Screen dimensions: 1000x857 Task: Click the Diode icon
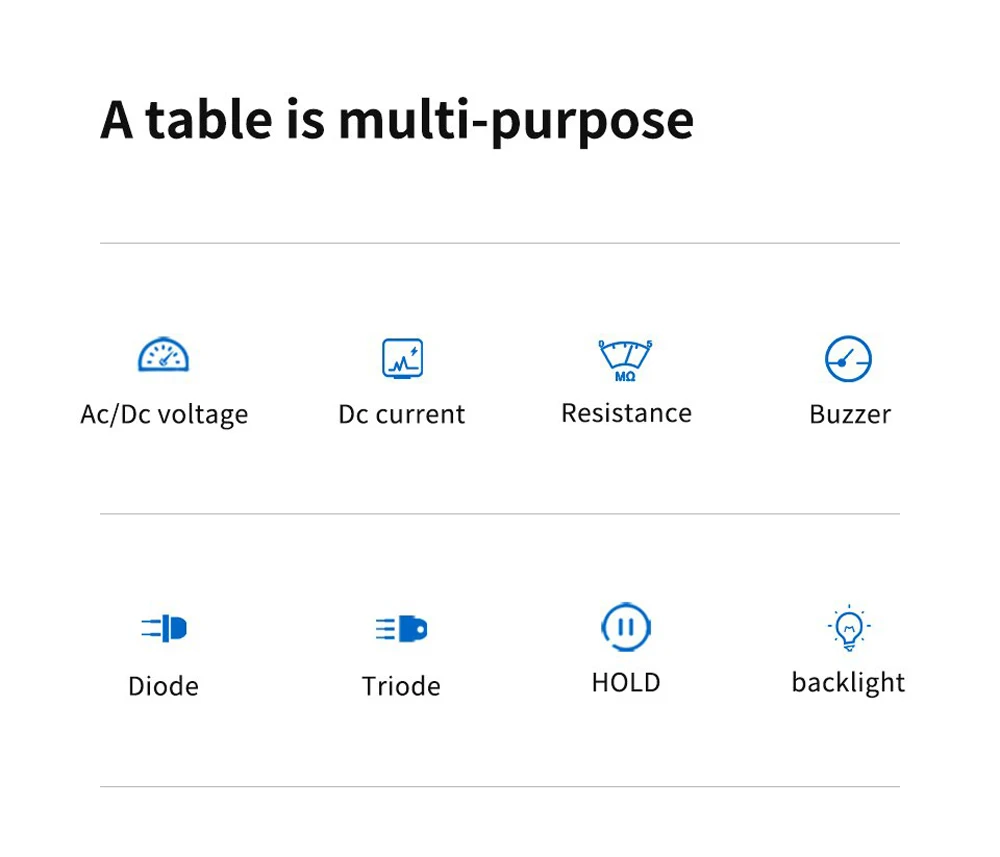point(164,629)
